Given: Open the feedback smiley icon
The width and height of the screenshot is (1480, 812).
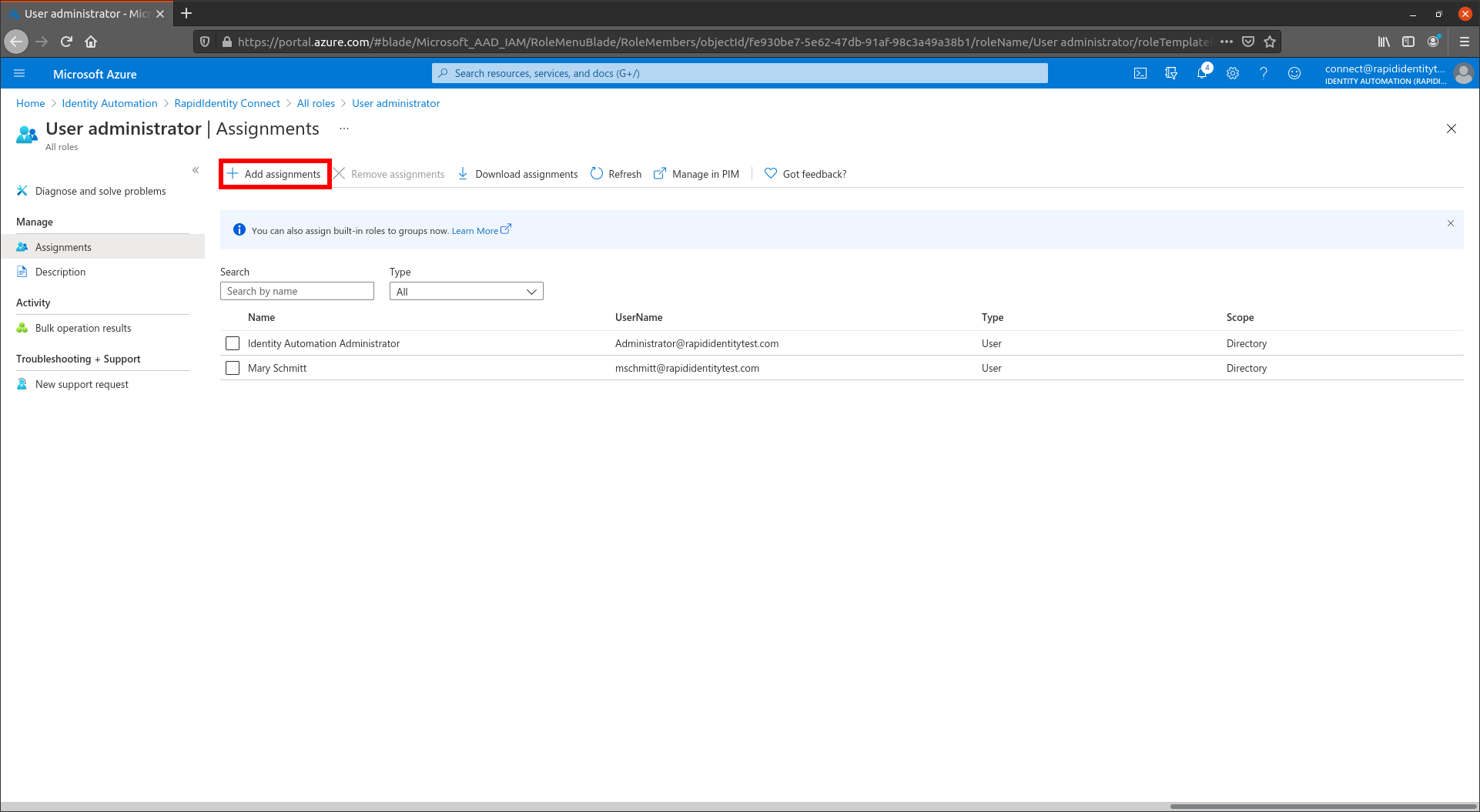Looking at the screenshot, I should [x=1294, y=74].
